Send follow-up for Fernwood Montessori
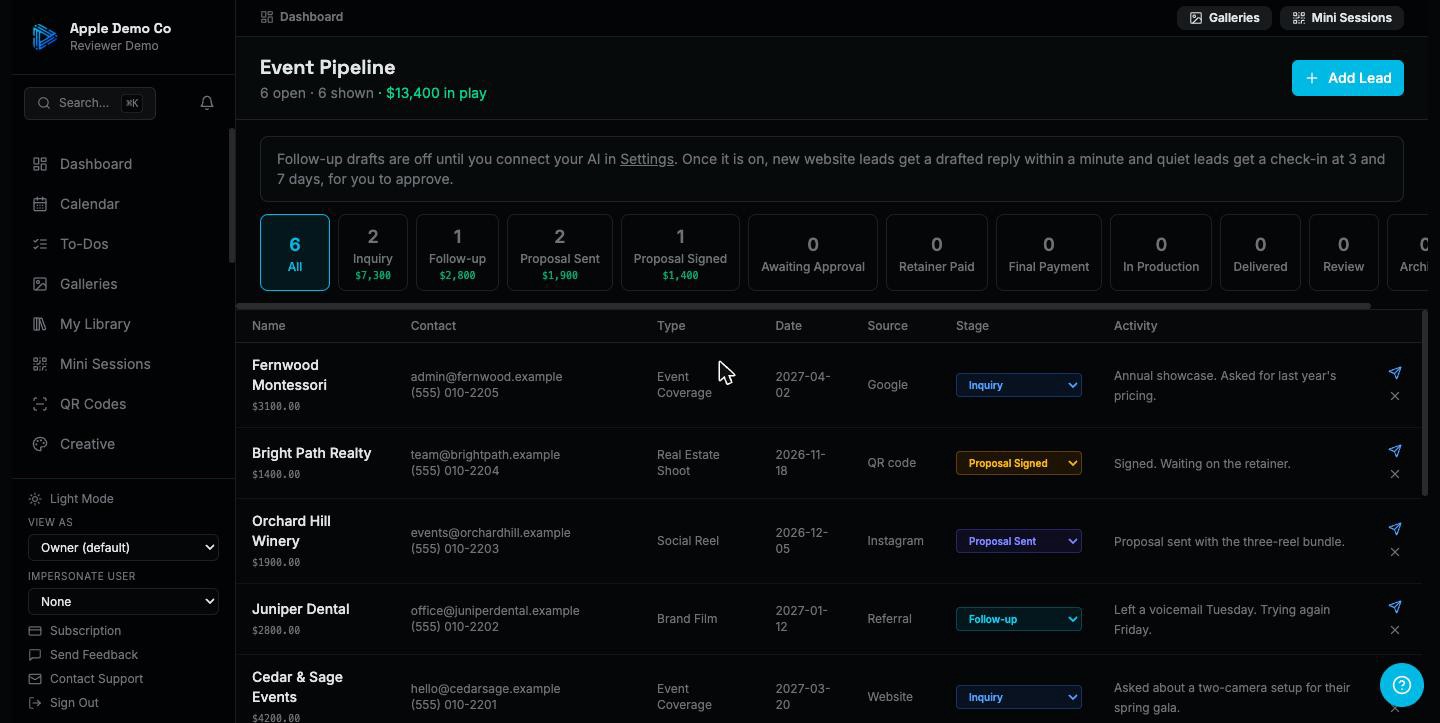The height and width of the screenshot is (723, 1440). pos(1395,373)
